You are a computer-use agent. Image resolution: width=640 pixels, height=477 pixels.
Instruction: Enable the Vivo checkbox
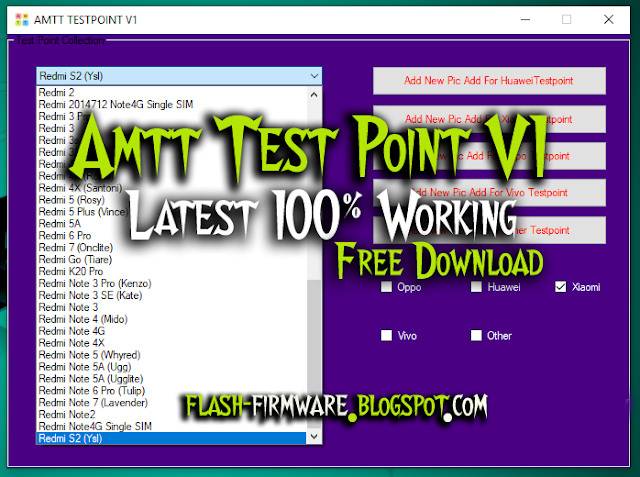[386, 335]
